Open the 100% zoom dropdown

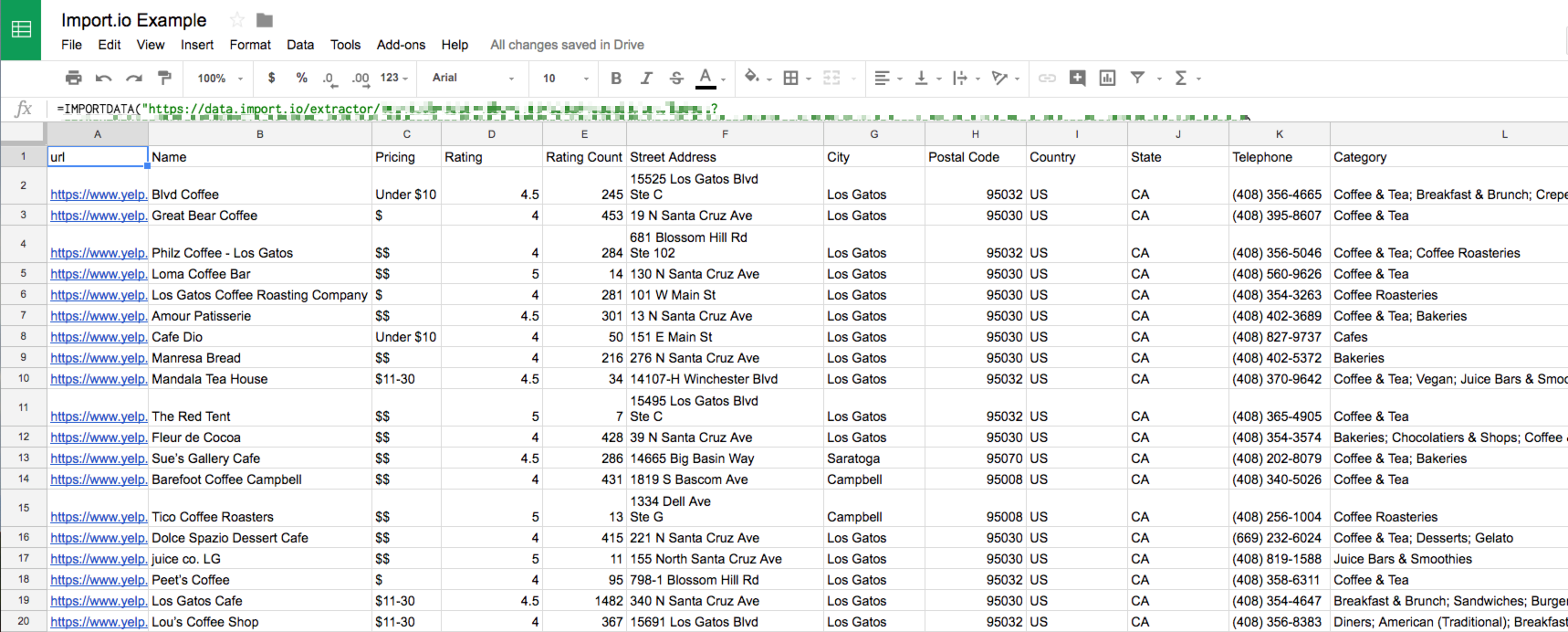[220, 79]
